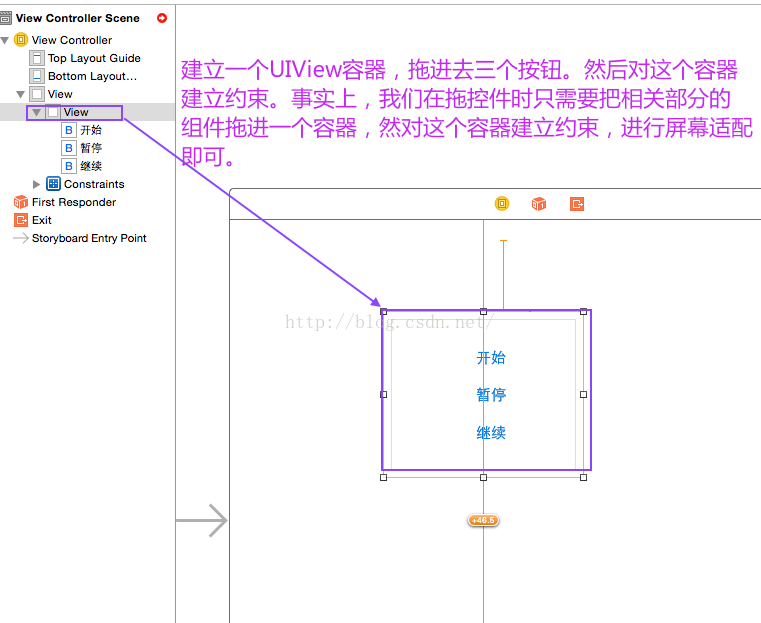Select First Responder row label
Screen dimensions: 761x623
(x=74, y=202)
